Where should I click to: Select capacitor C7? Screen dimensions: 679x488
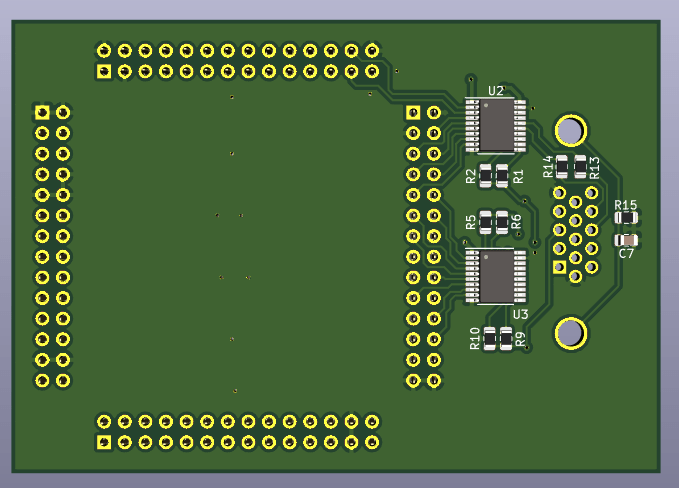[x=626, y=240]
